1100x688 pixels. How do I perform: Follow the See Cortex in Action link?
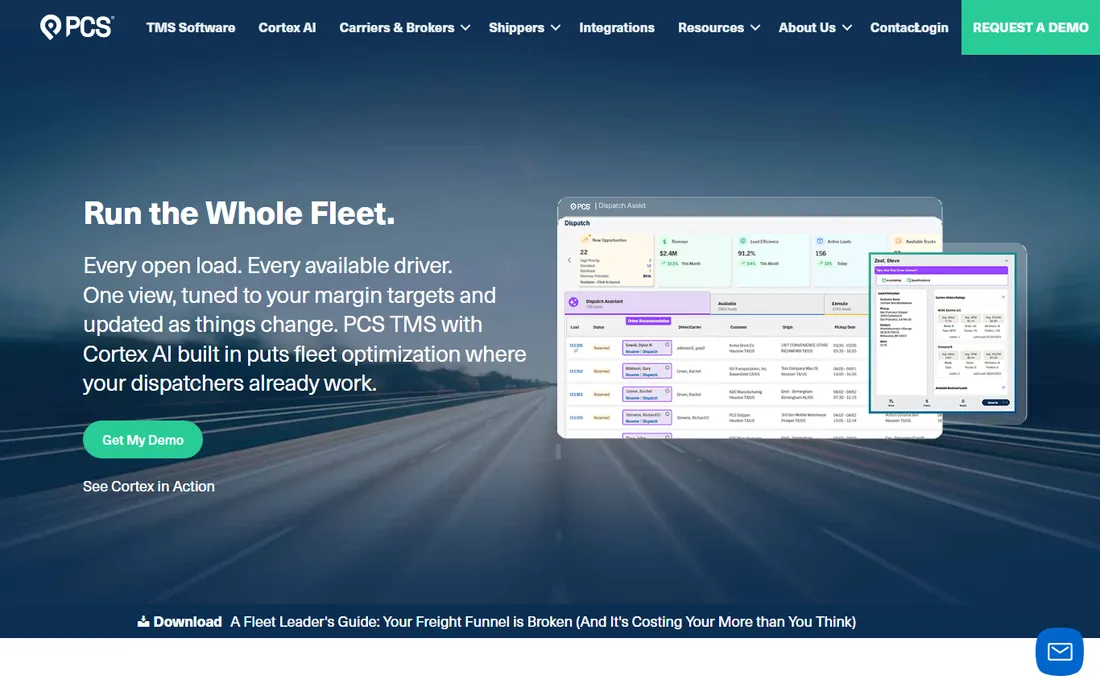point(149,487)
